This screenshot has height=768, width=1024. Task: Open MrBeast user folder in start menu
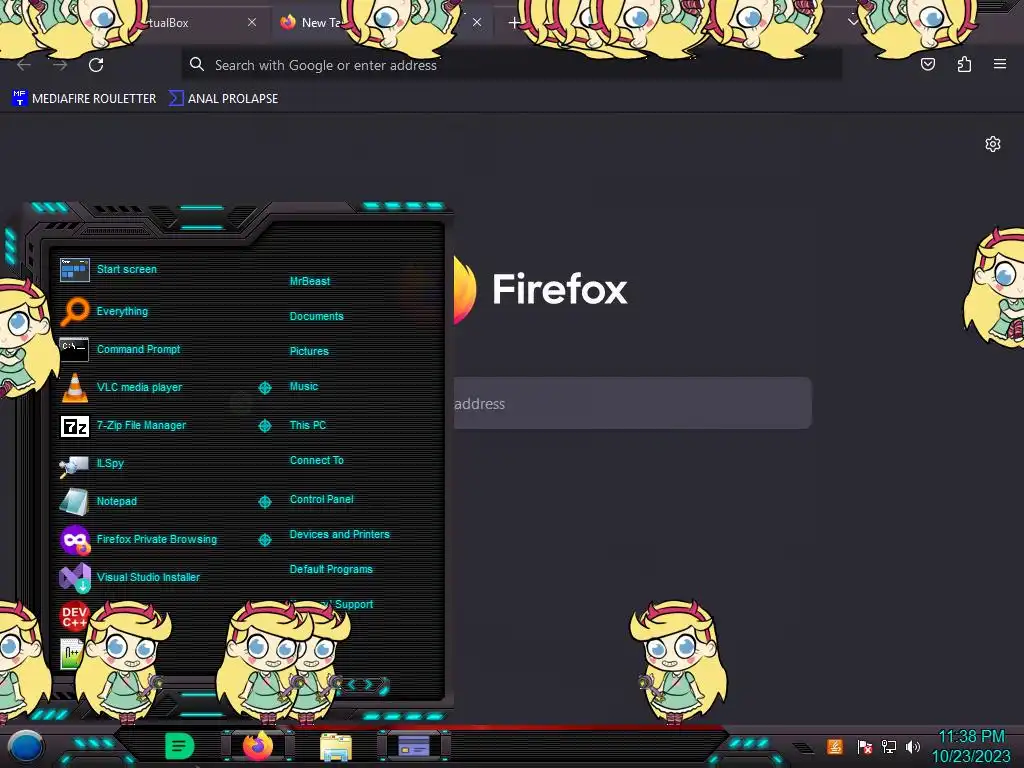pyautogui.click(x=310, y=281)
